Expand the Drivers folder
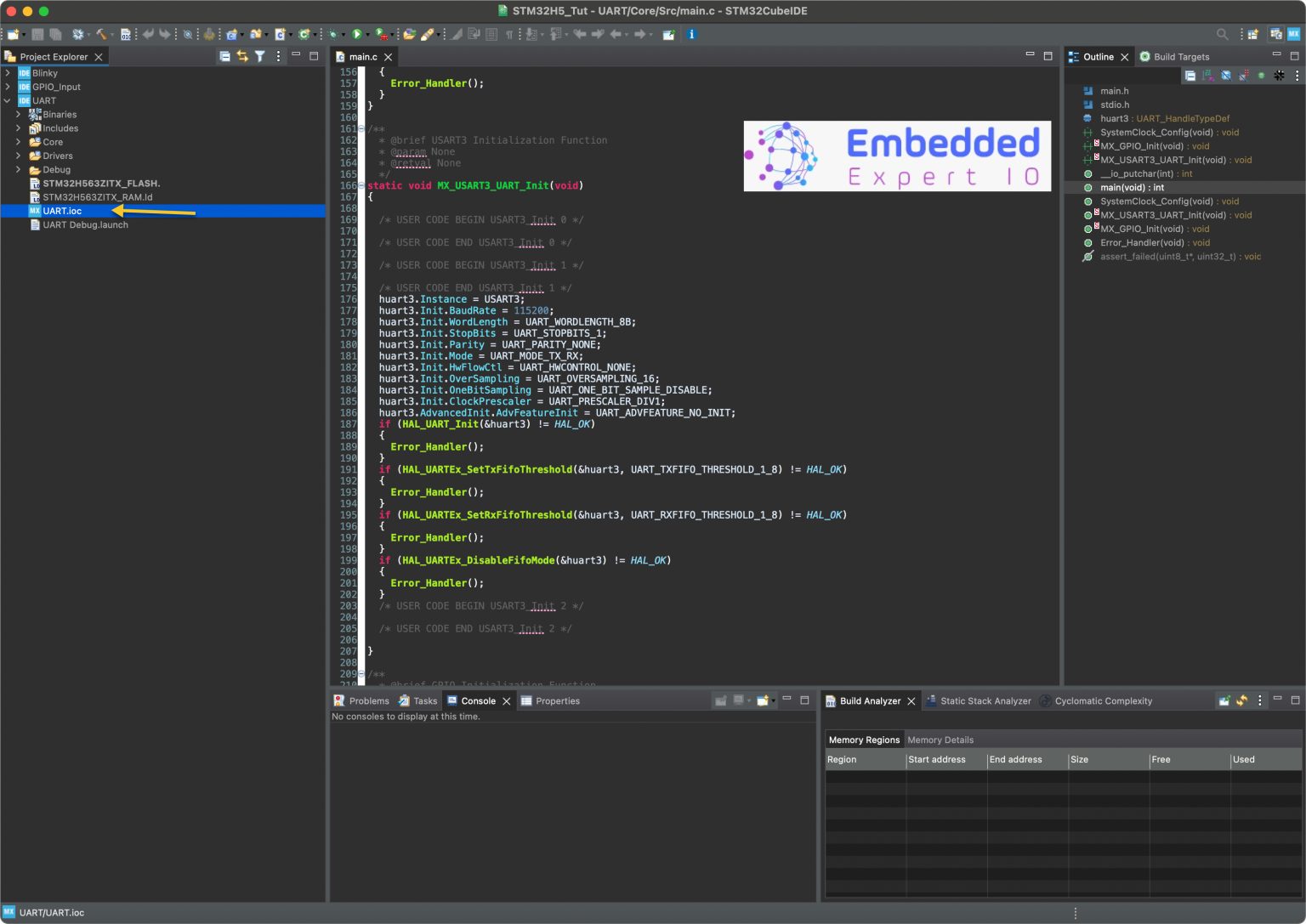Screen dimensions: 1306x924 tap(19, 156)
